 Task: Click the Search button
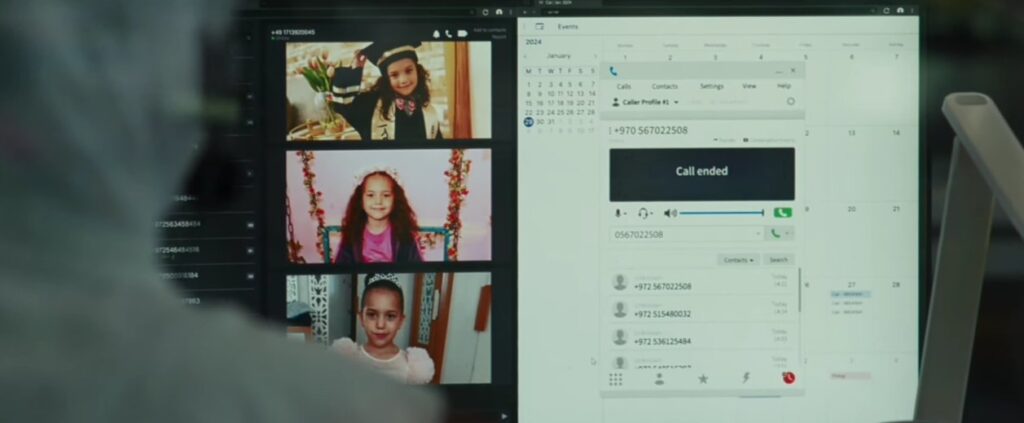tap(778, 260)
